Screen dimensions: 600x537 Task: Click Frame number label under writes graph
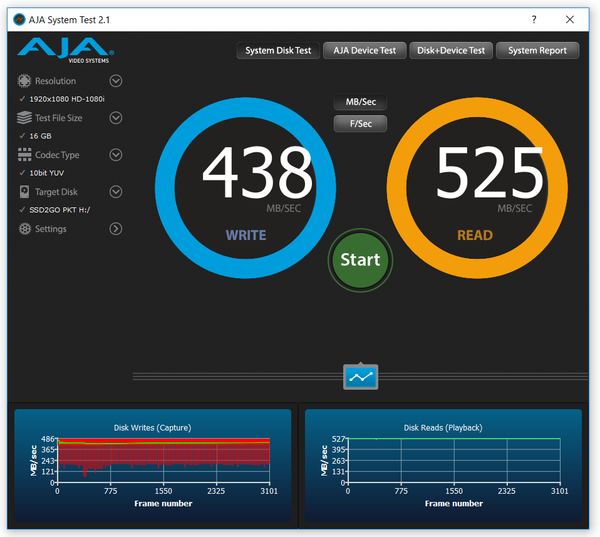coord(163,504)
